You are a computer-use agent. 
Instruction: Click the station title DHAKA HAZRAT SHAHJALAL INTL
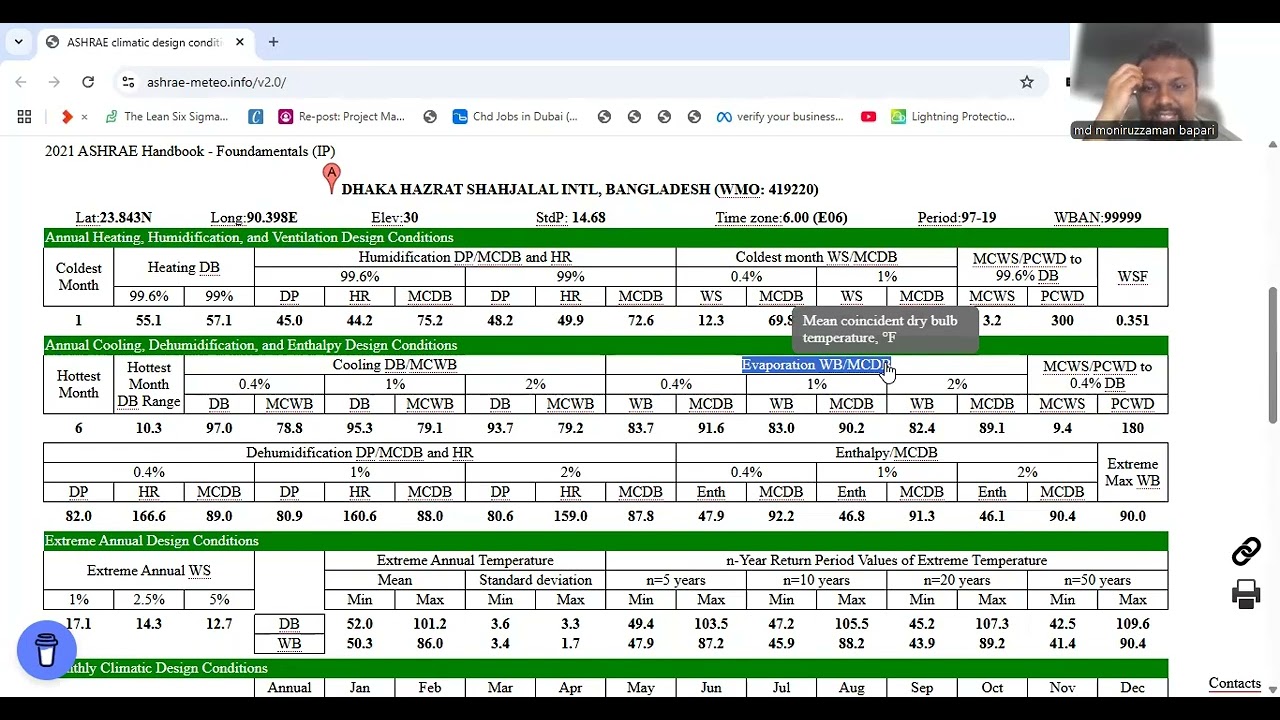click(580, 189)
